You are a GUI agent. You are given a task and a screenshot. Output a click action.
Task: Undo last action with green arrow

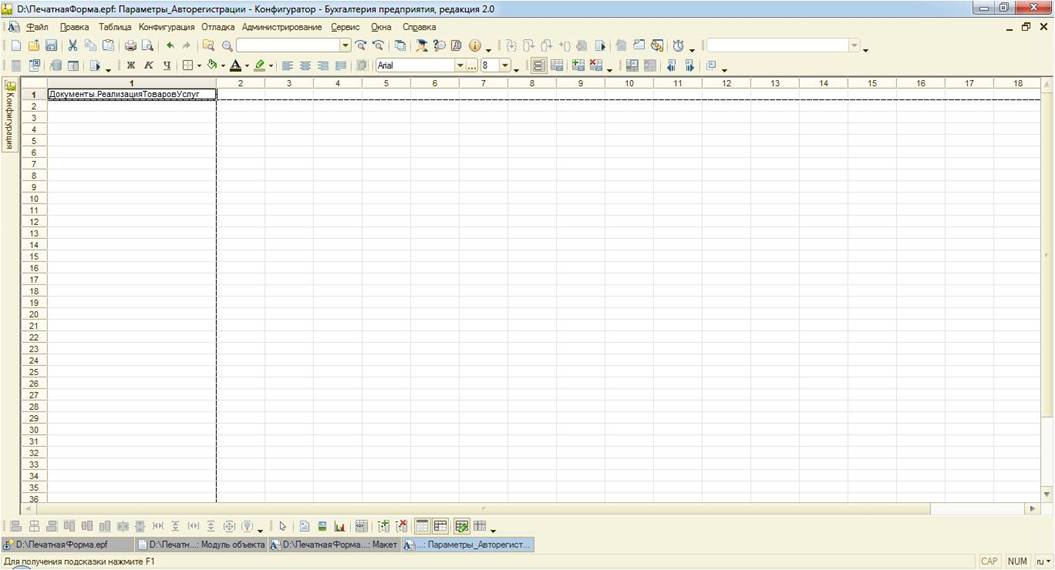point(170,46)
